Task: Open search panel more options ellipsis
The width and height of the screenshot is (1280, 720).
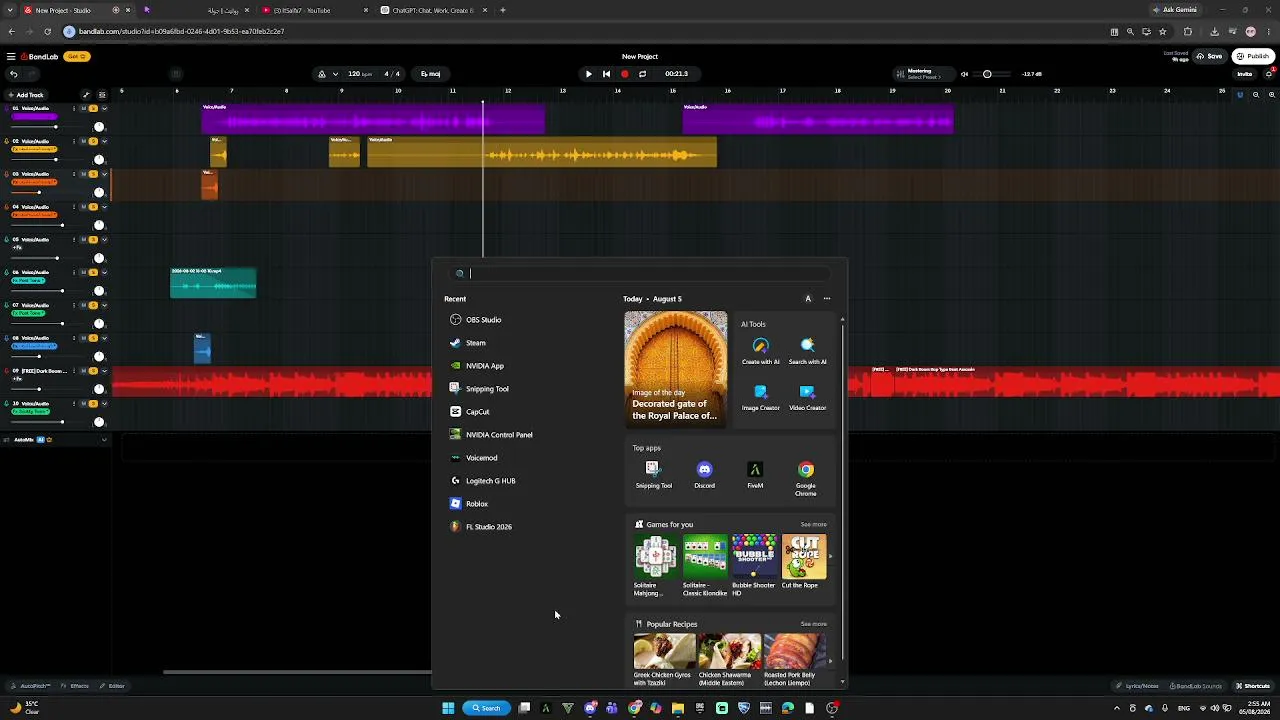Action: [x=826, y=299]
